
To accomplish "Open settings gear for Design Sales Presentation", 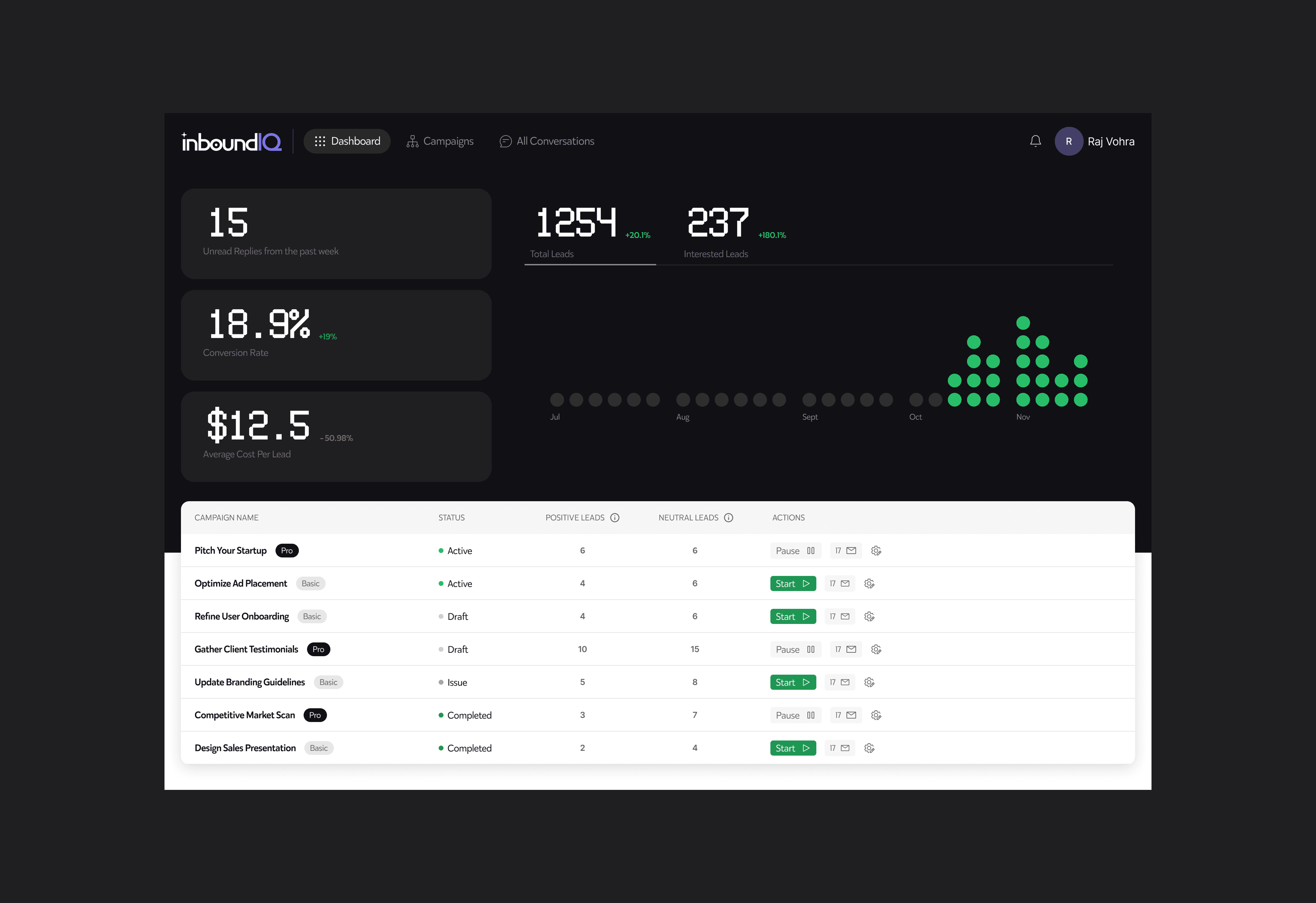I will pos(869,748).
